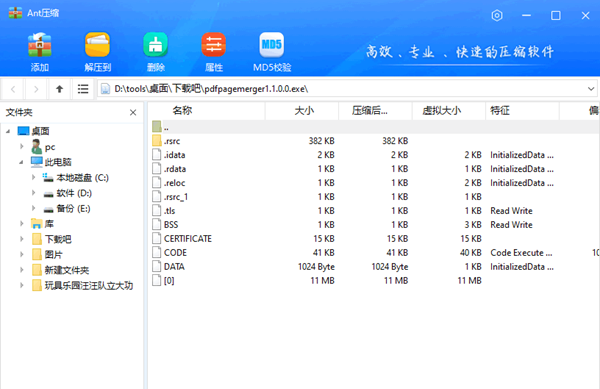Viewport: 600px width, 389px height.
Task: Expand the 软件 (D:) drive node
Action: click(33, 193)
